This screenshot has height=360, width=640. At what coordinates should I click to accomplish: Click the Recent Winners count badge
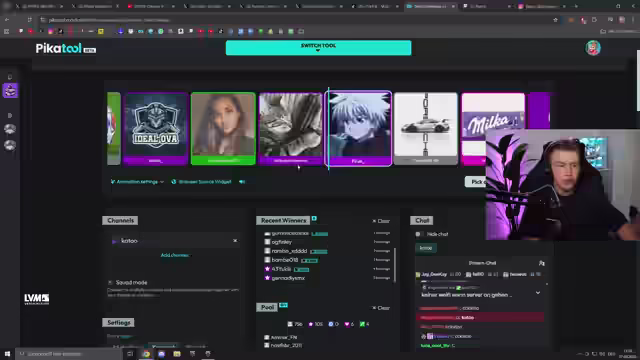click(314, 219)
